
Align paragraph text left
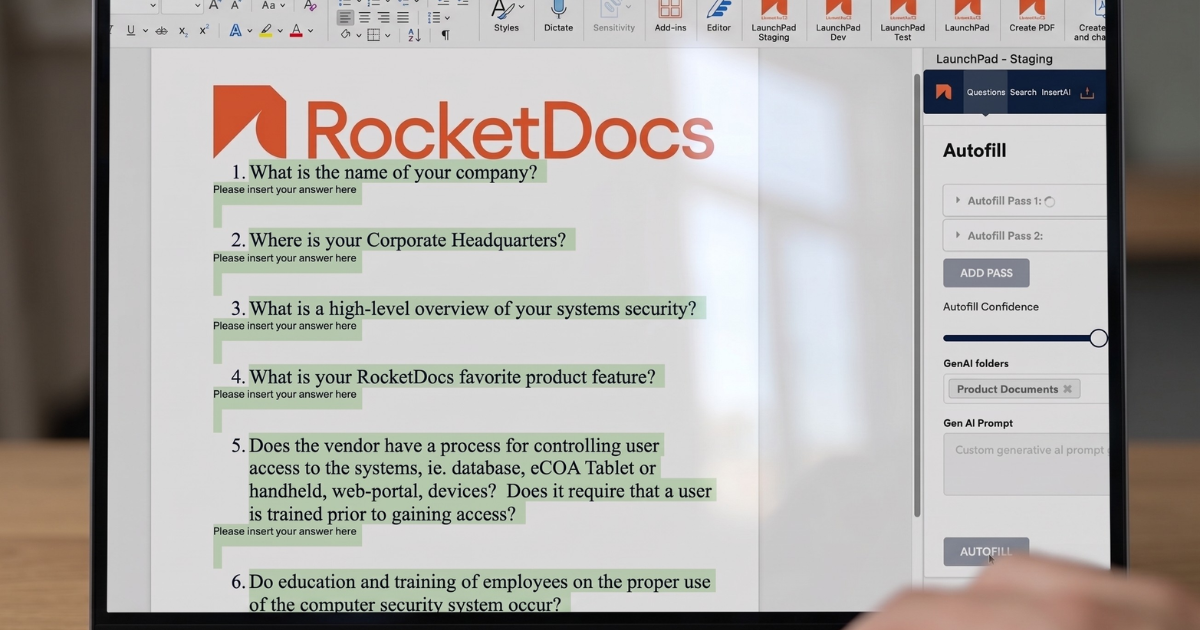(x=345, y=17)
